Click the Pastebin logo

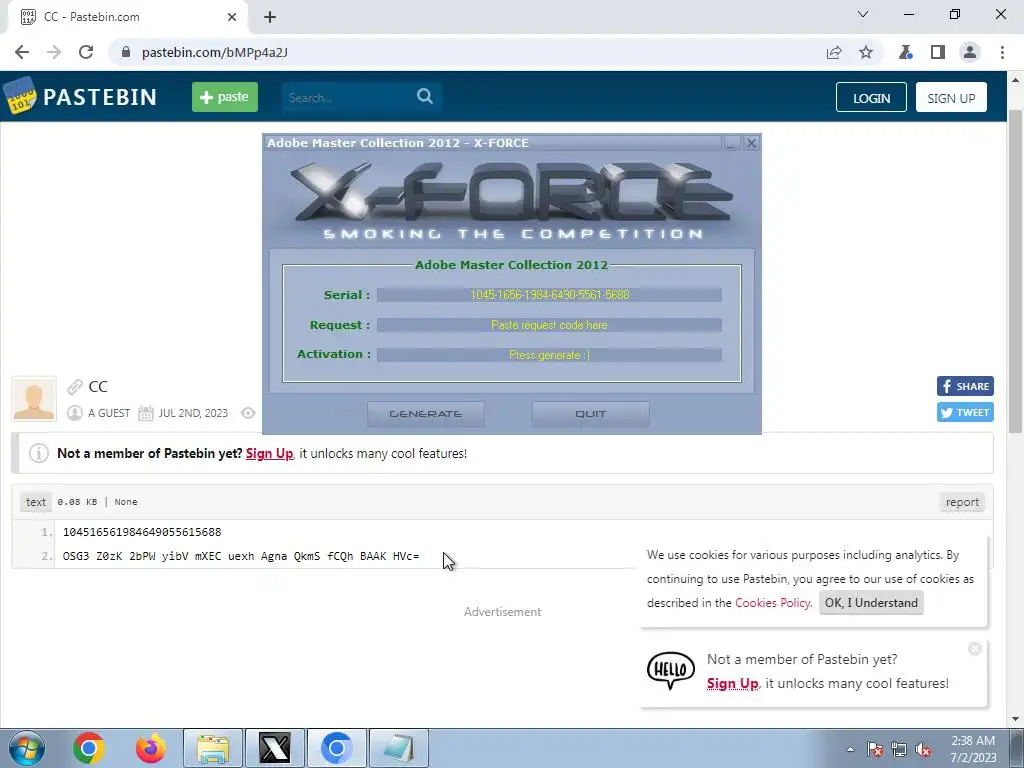point(81,97)
